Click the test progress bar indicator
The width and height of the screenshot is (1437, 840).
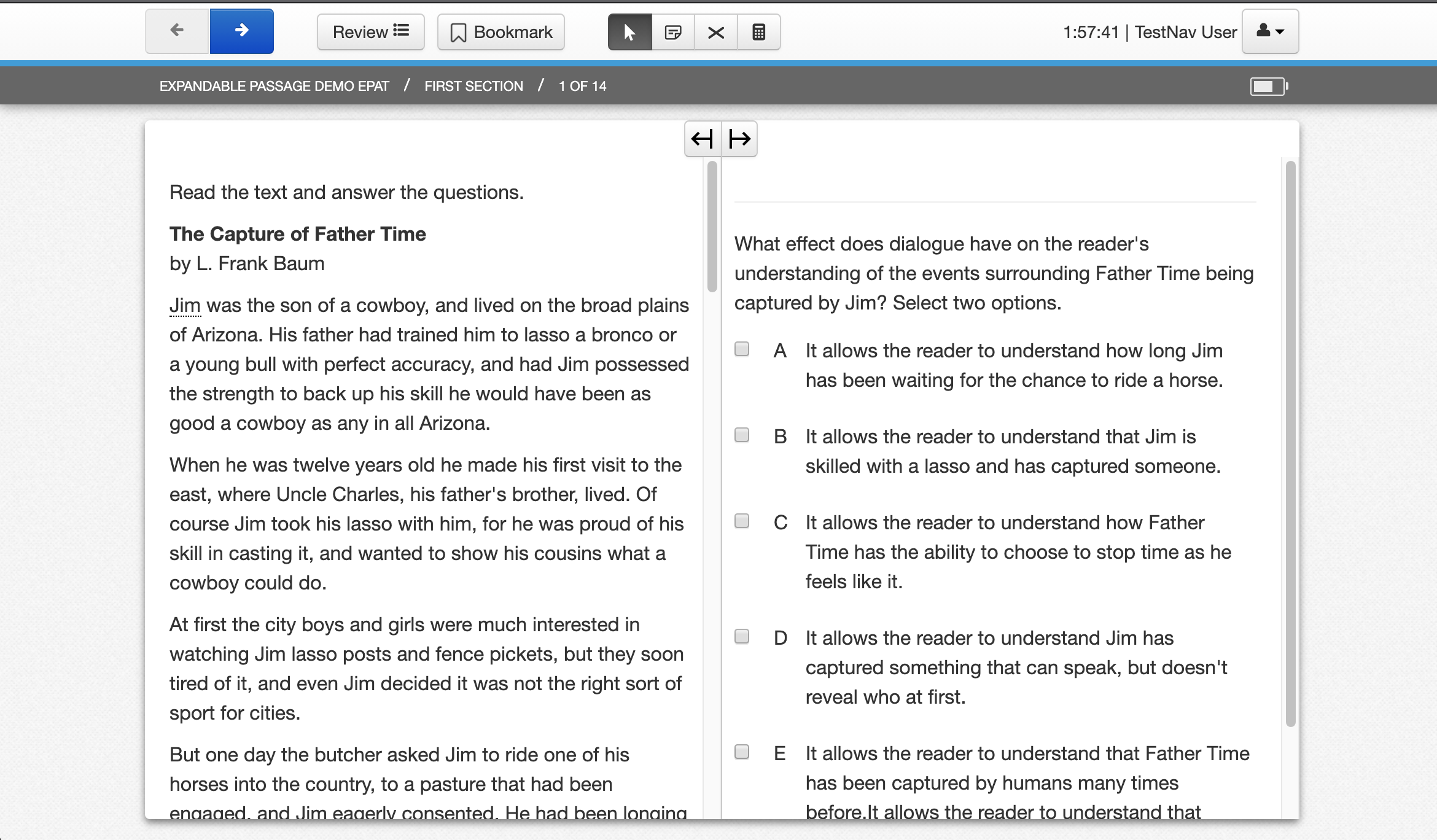click(1269, 86)
